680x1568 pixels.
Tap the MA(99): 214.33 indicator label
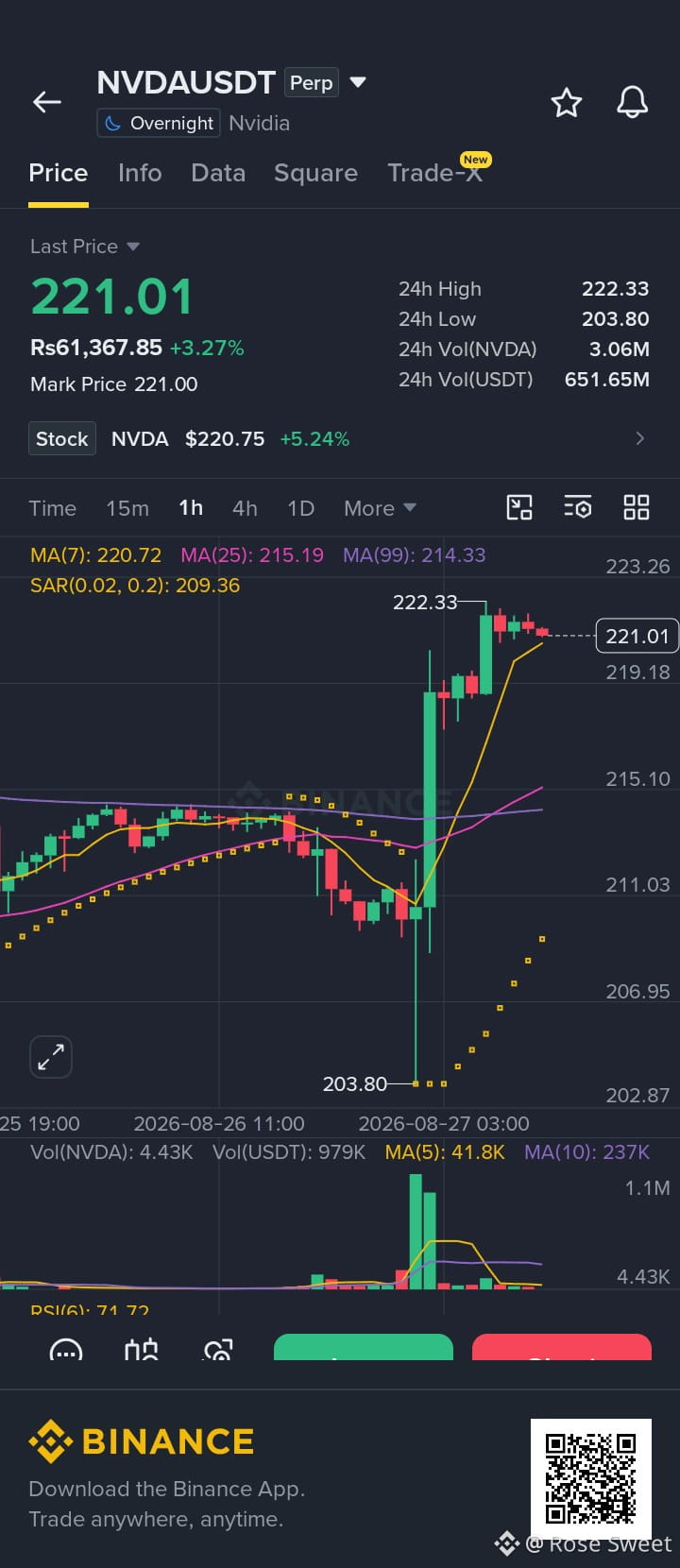coord(414,555)
